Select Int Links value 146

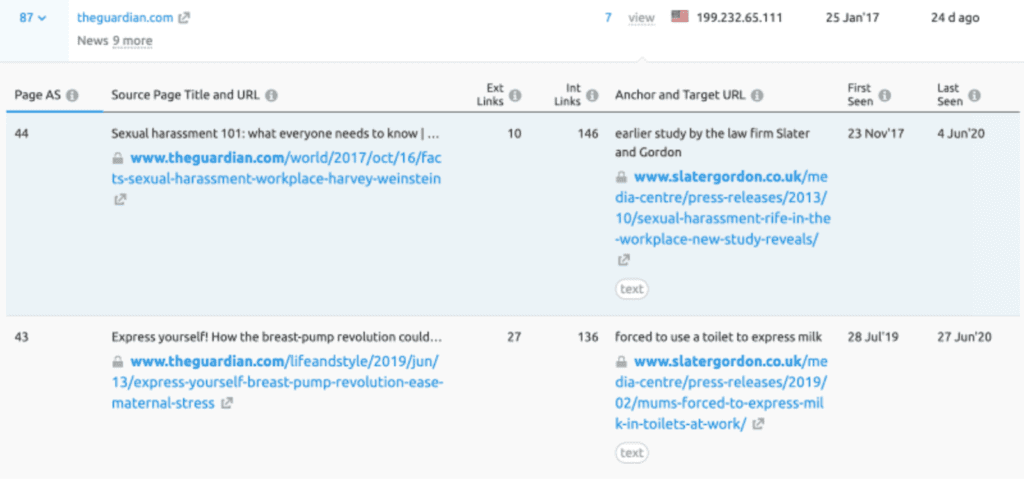588,133
